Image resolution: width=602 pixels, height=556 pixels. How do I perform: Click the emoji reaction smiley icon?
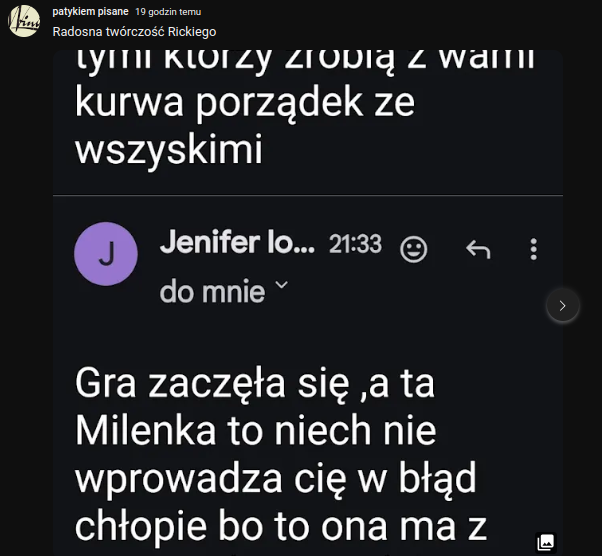click(x=413, y=249)
